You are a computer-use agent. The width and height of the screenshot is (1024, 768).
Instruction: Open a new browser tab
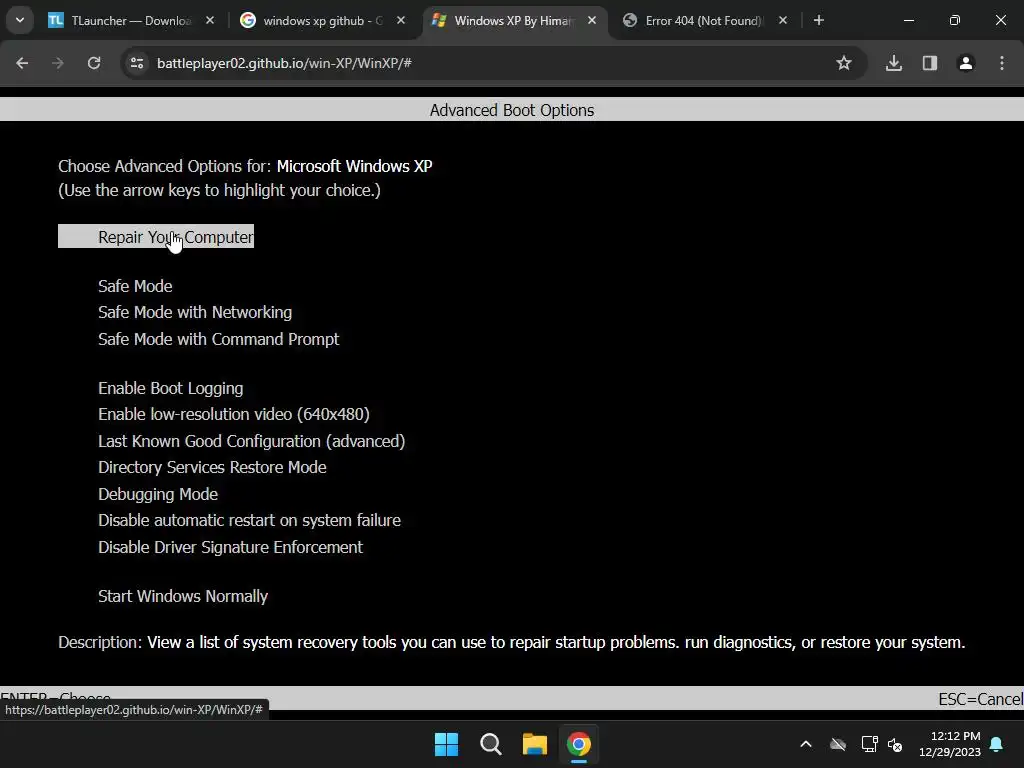click(x=819, y=21)
